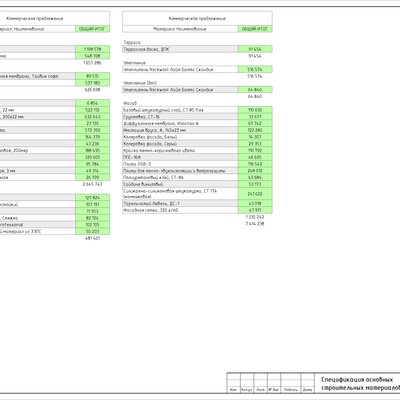Viewport: 400px width, 400px height.
Task: Click the grand total value 7 414 238
Action: tap(255, 224)
